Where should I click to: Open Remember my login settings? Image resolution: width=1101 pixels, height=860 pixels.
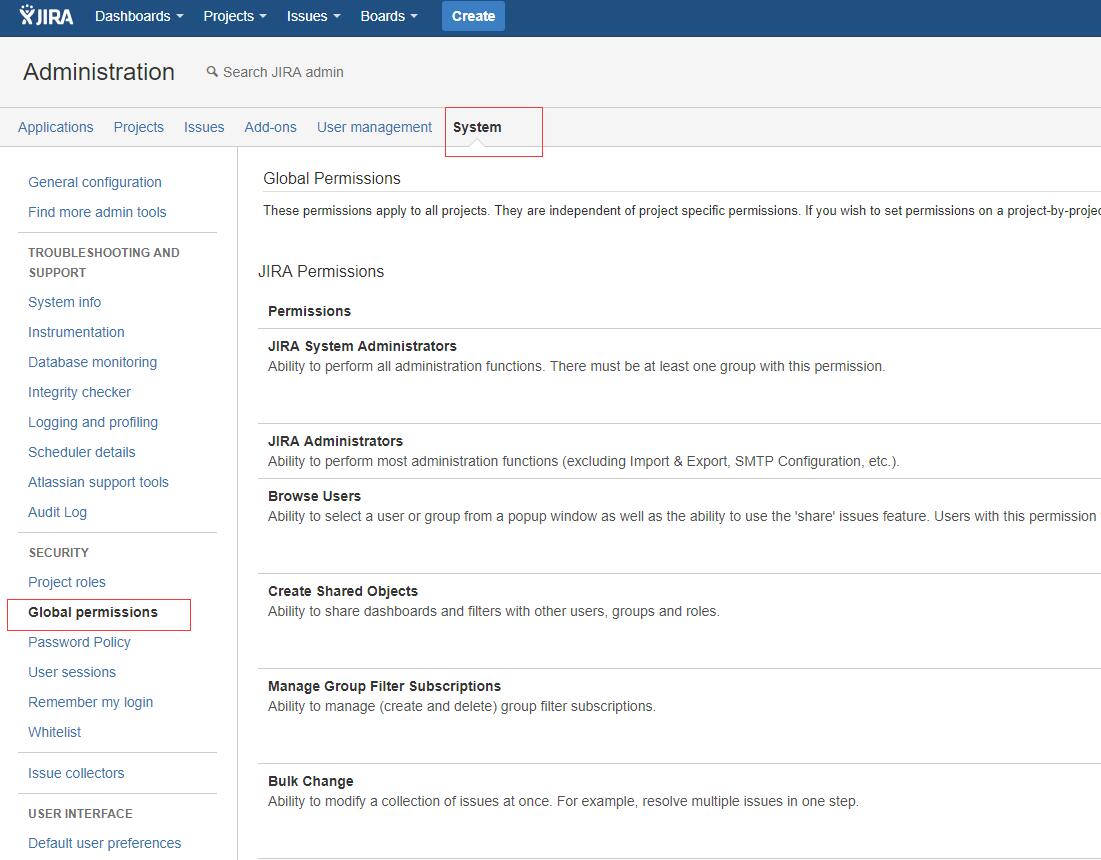point(91,702)
